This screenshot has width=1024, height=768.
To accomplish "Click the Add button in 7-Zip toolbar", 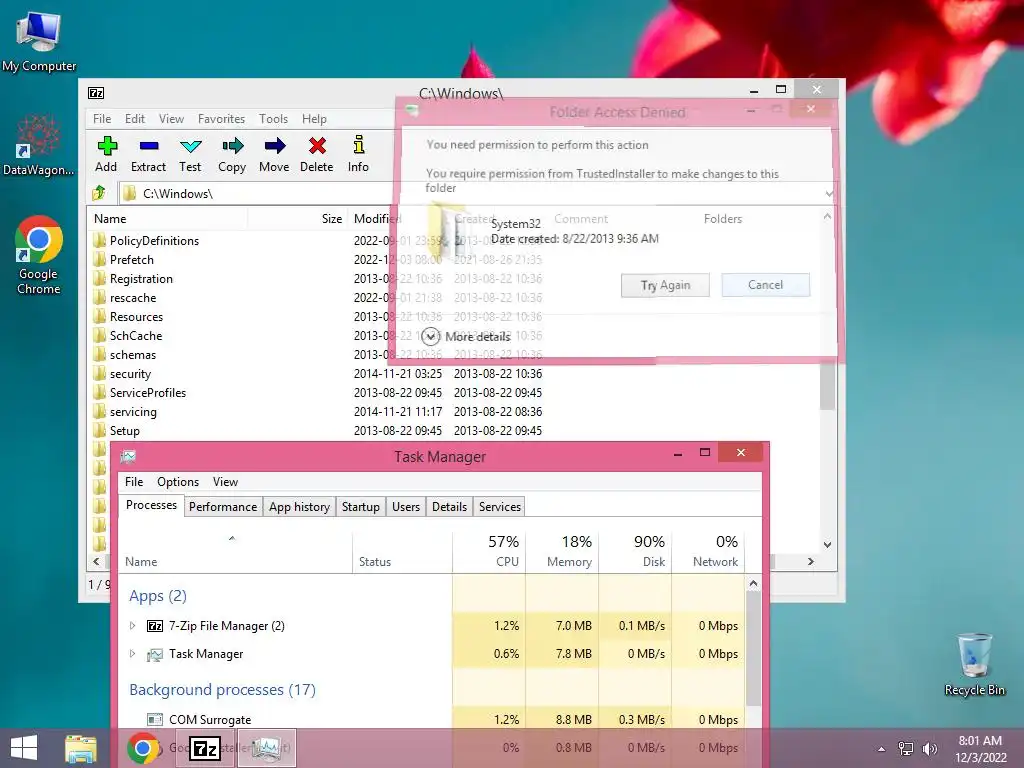I will point(106,155).
